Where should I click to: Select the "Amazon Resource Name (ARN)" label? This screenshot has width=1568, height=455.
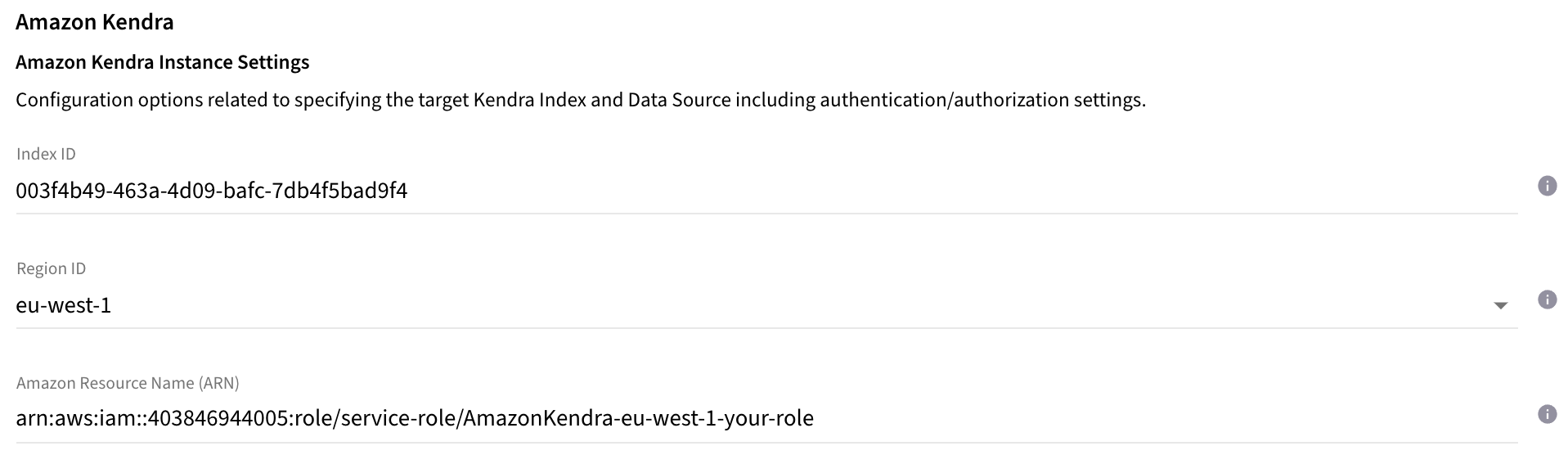pyautogui.click(x=128, y=383)
